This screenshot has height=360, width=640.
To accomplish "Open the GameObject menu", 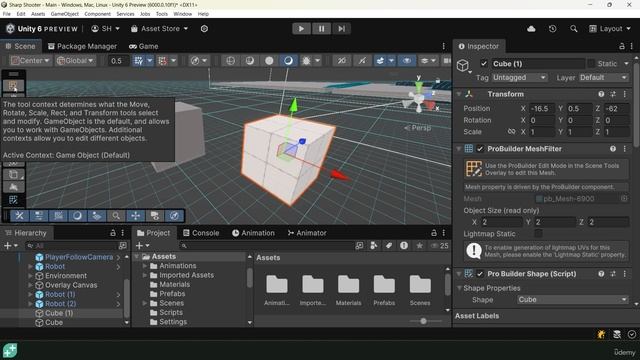I will coord(64,14).
